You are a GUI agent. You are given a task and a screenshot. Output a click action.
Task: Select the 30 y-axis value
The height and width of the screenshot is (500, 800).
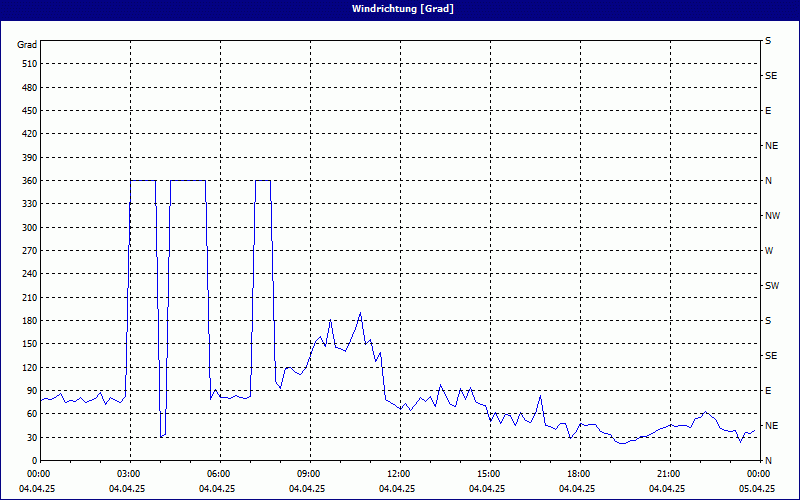[32, 438]
